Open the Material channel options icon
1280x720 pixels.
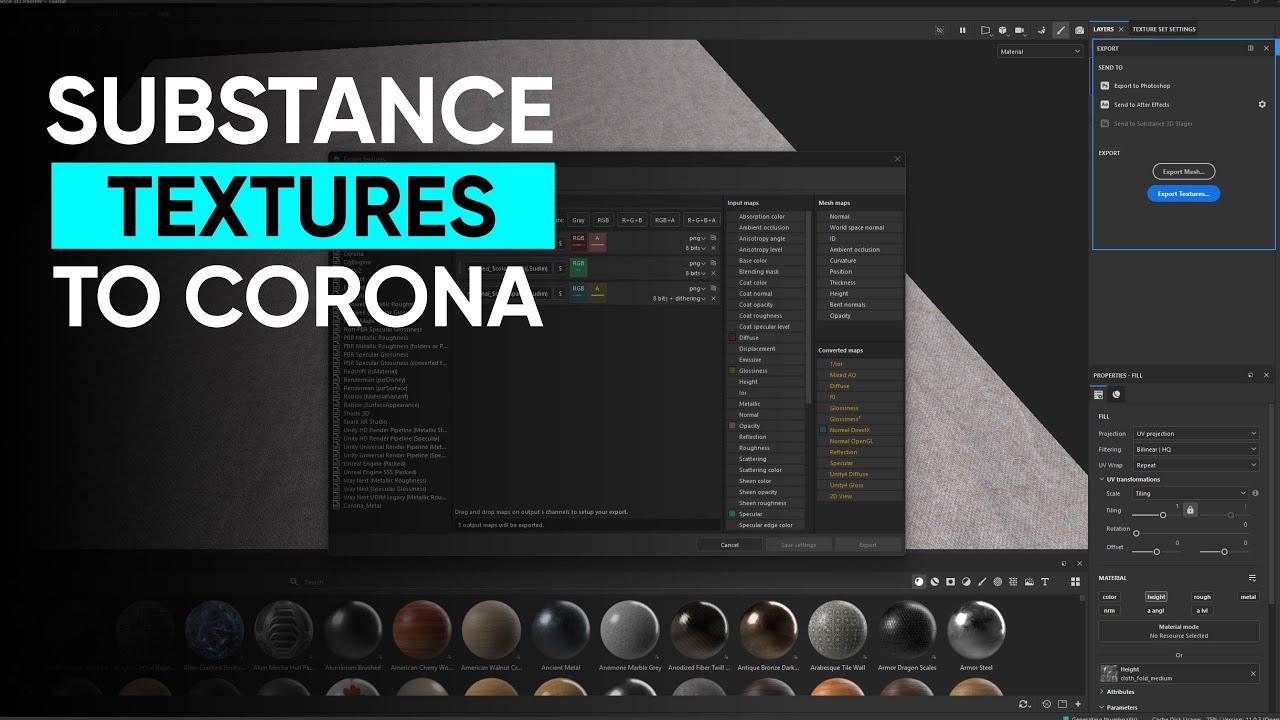pyautogui.click(x=1252, y=578)
